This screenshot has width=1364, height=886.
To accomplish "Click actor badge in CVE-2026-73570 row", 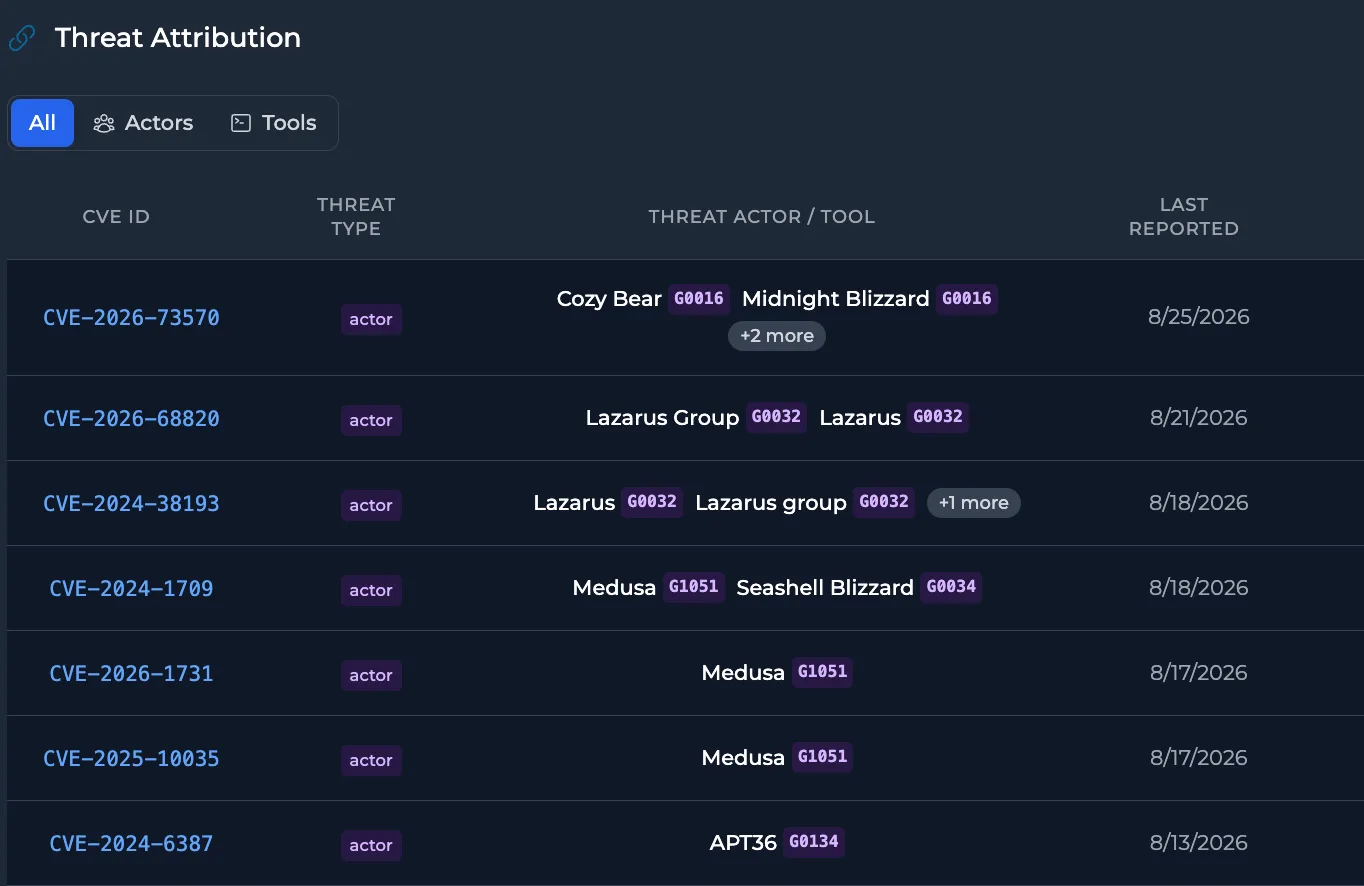I will click(x=371, y=320).
